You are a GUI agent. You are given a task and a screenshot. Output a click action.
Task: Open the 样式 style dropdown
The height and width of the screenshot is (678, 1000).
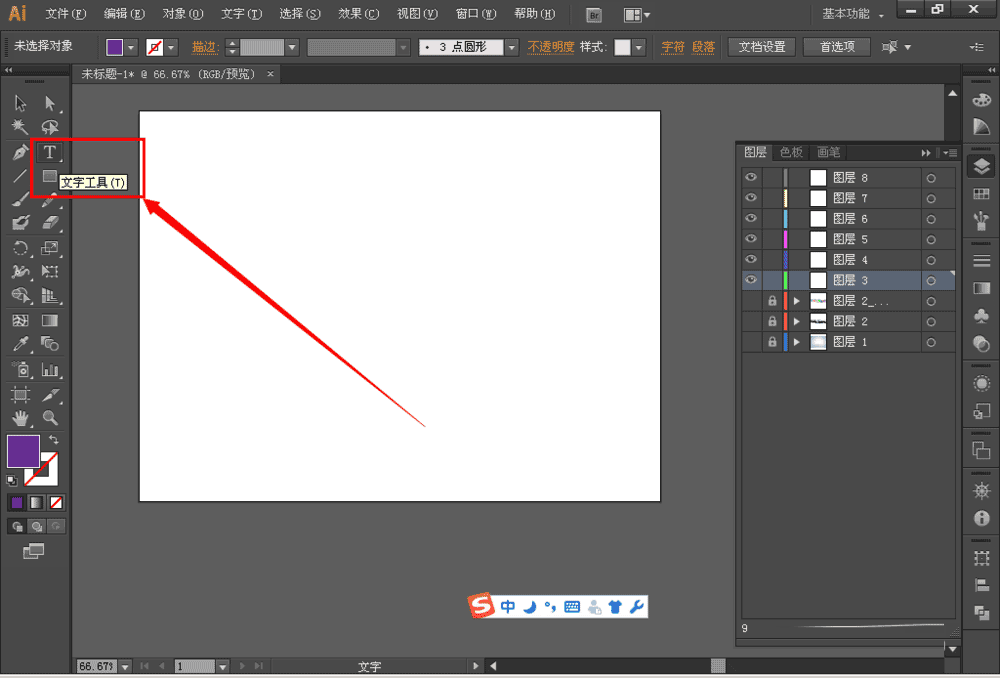point(638,47)
